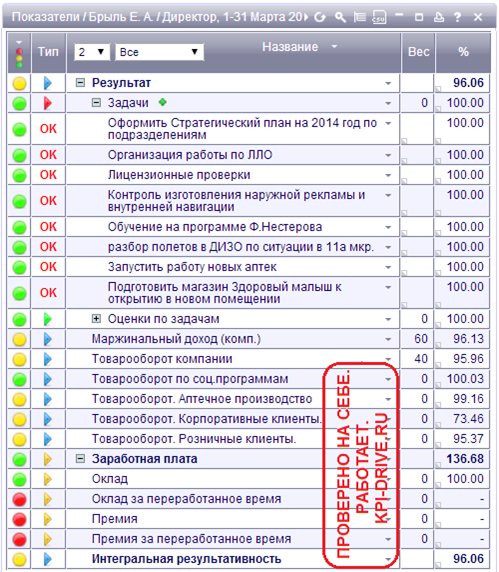Collapse the Заработная плата group
The width and height of the screenshot is (499, 572).
(80, 459)
